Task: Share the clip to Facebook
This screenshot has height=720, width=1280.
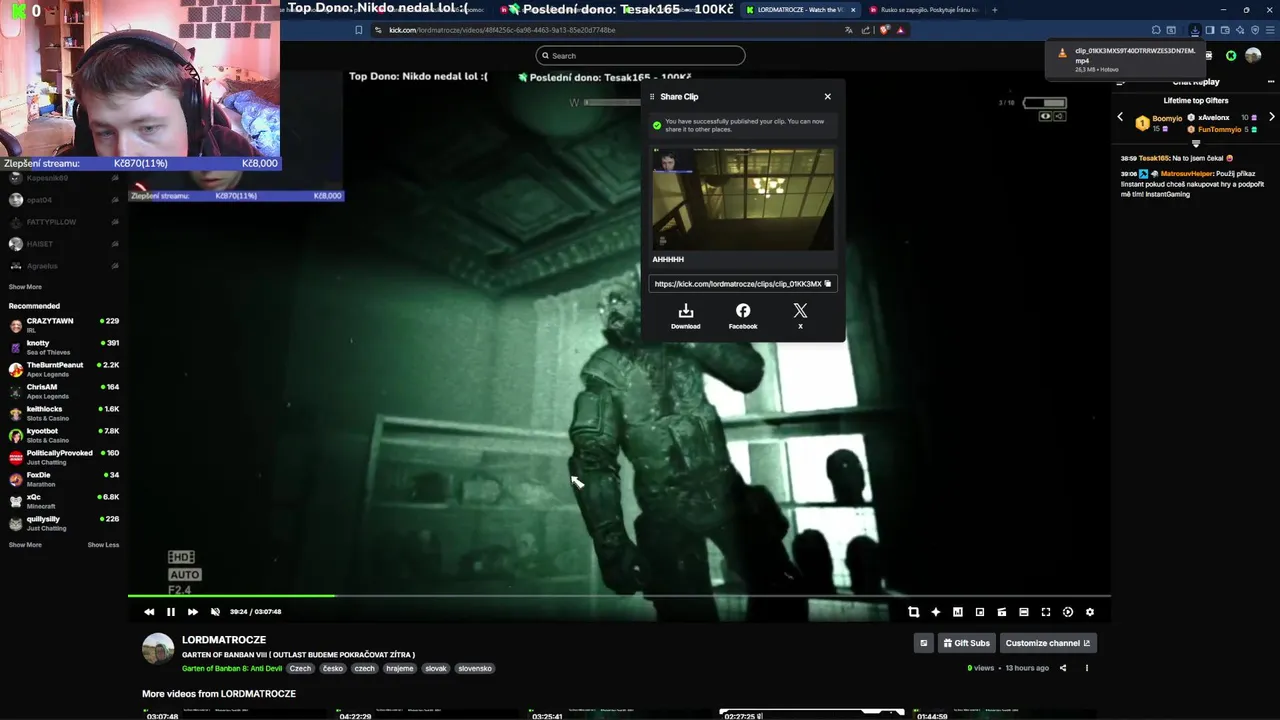Action: pyautogui.click(x=743, y=316)
